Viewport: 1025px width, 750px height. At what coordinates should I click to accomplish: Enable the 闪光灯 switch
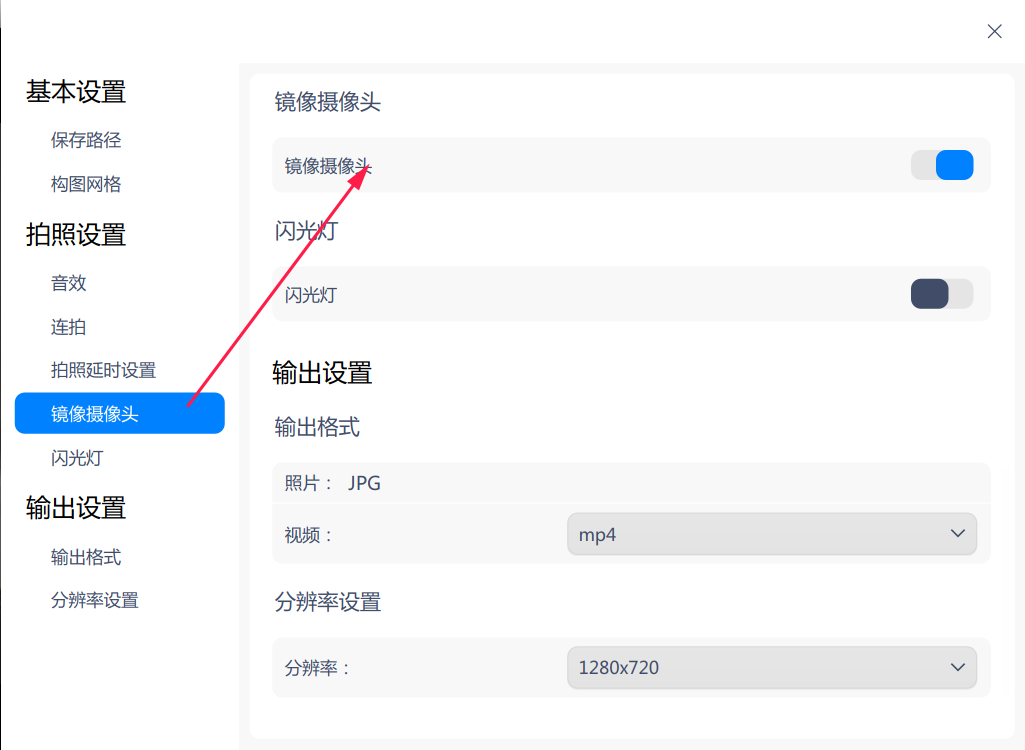click(942, 294)
